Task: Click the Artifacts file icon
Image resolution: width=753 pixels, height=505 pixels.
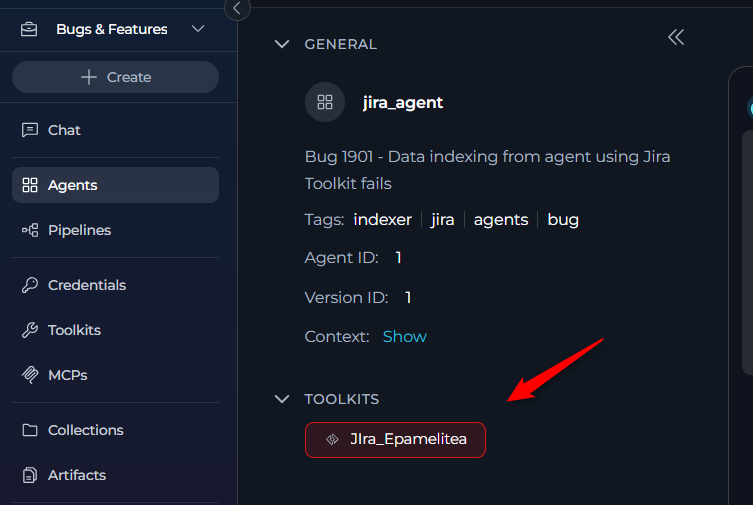Action: 29,475
